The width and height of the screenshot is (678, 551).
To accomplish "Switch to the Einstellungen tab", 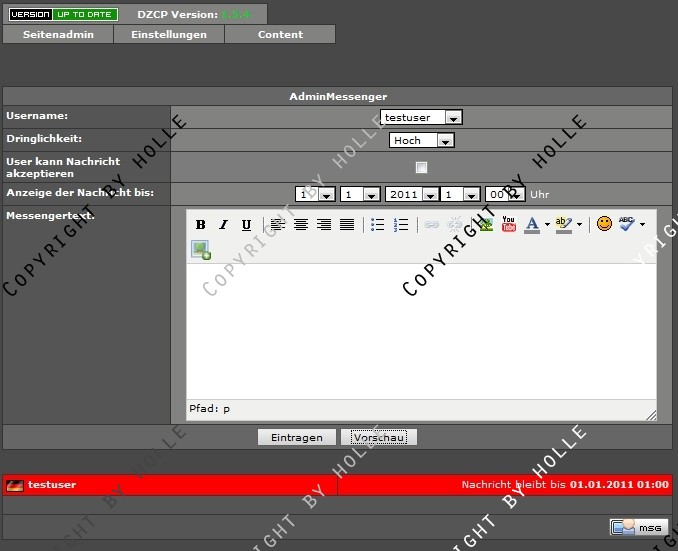I will [168, 34].
